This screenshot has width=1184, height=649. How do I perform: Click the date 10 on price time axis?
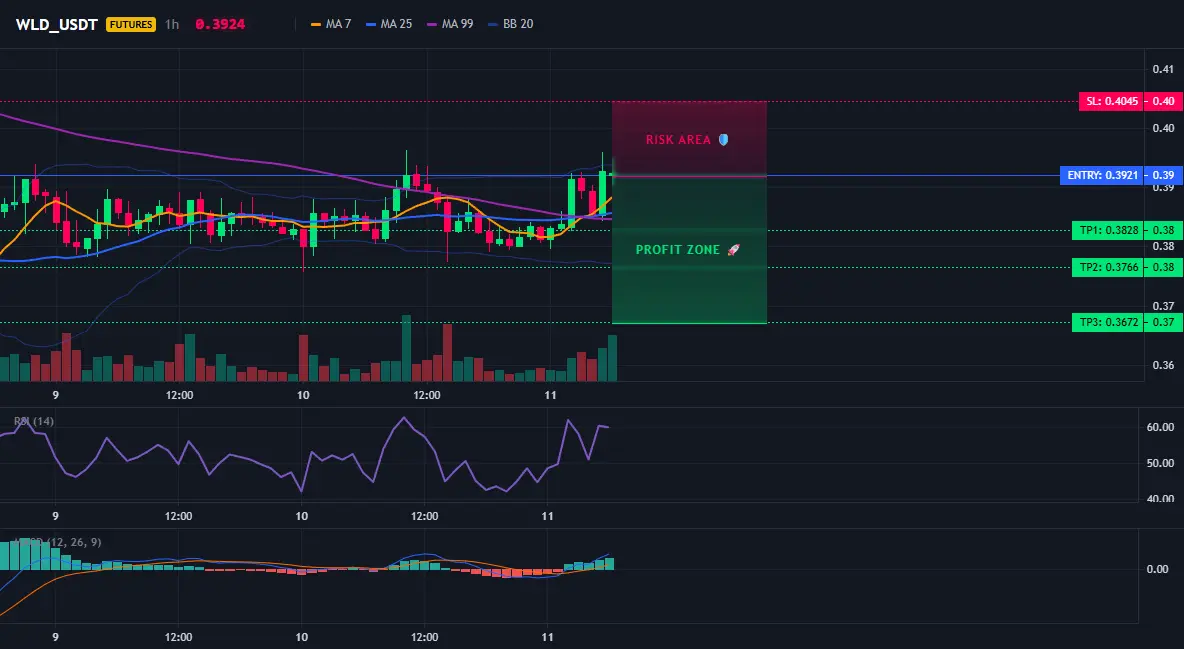tap(303, 395)
